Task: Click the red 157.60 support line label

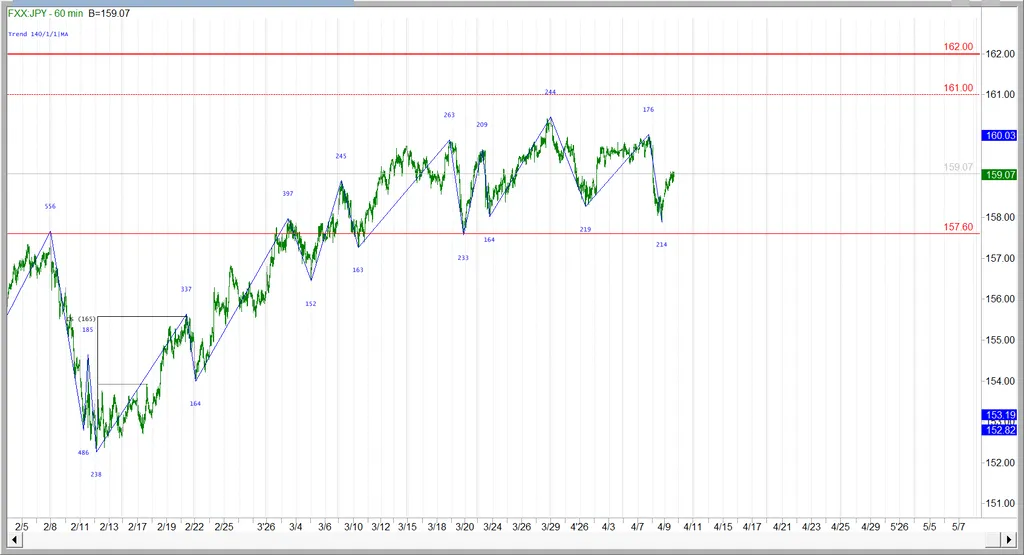Action: [958, 227]
